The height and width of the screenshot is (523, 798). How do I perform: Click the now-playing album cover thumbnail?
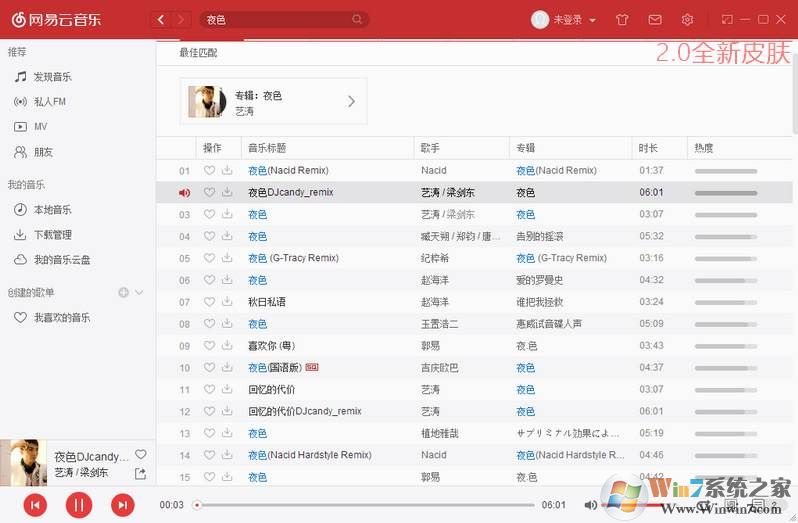pyautogui.click(x=23, y=463)
